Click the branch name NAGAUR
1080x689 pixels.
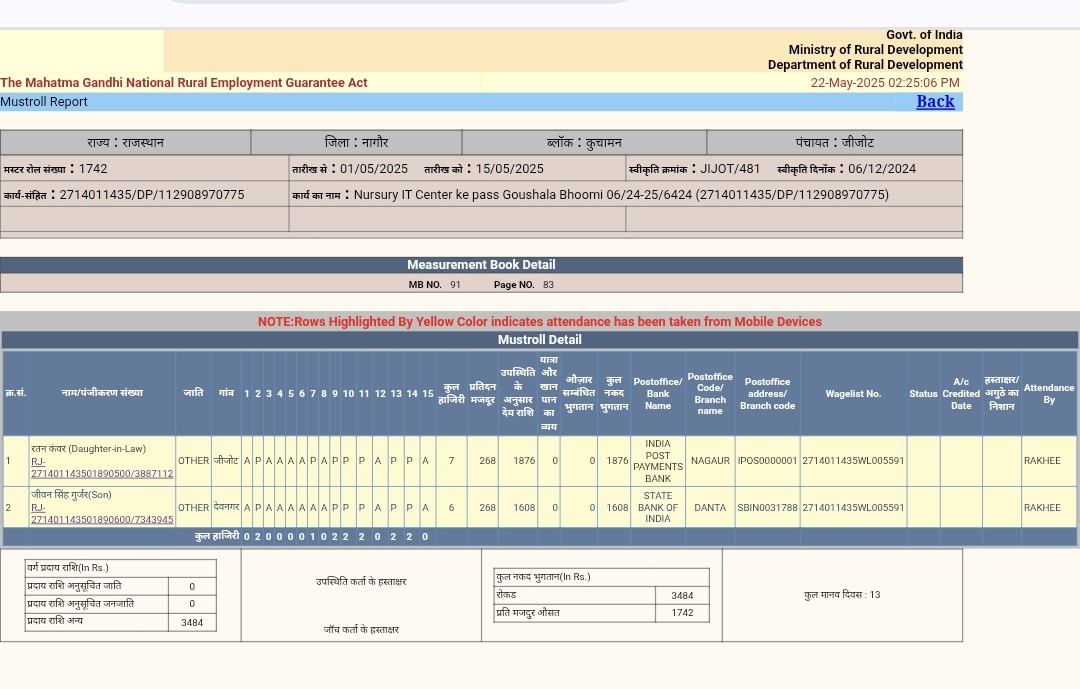[x=710, y=461]
